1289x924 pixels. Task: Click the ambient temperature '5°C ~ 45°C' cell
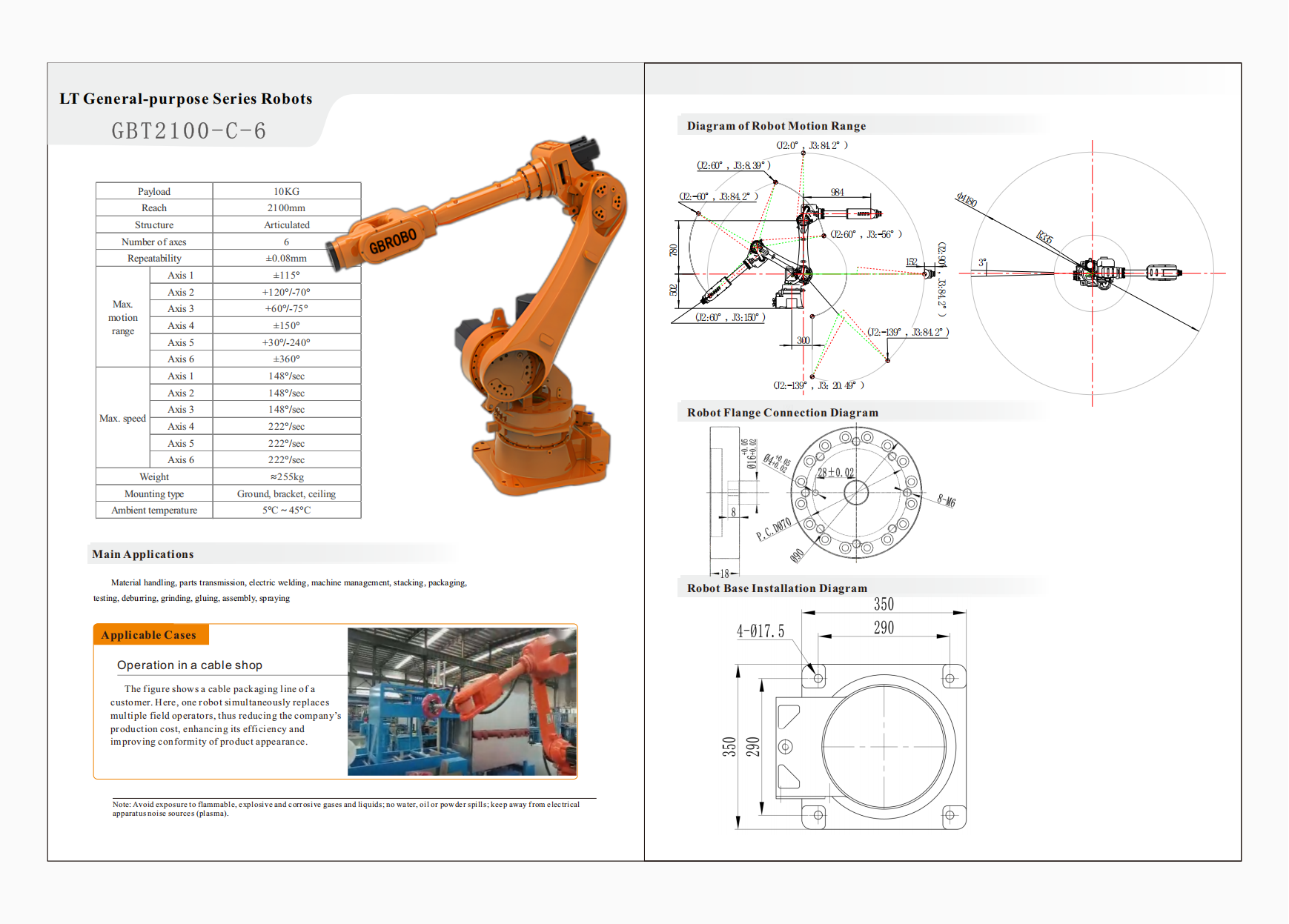(x=286, y=511)
